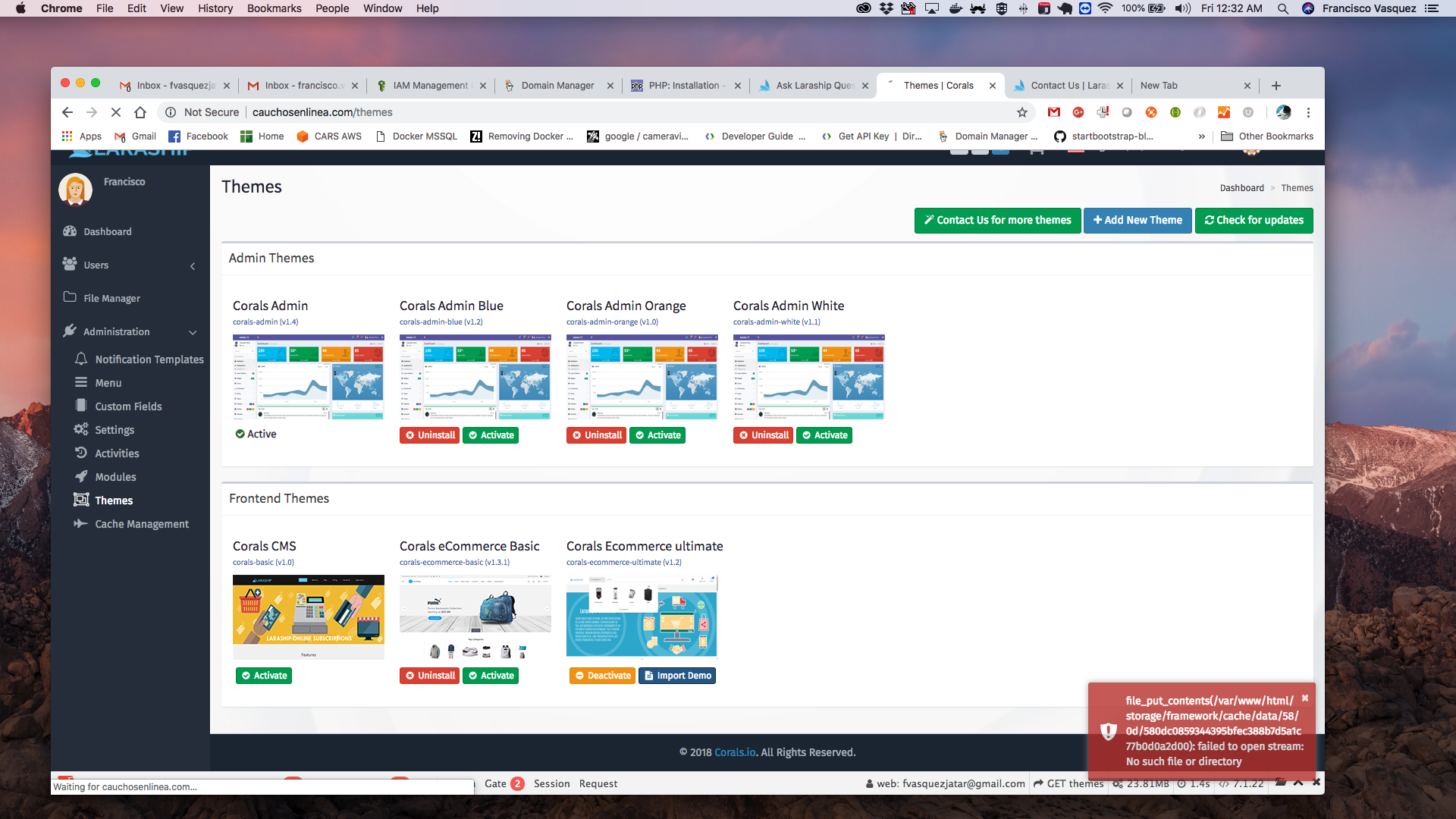Open Gate tab in debug bar
This screenshot has height=819, width=1456.
504,783
